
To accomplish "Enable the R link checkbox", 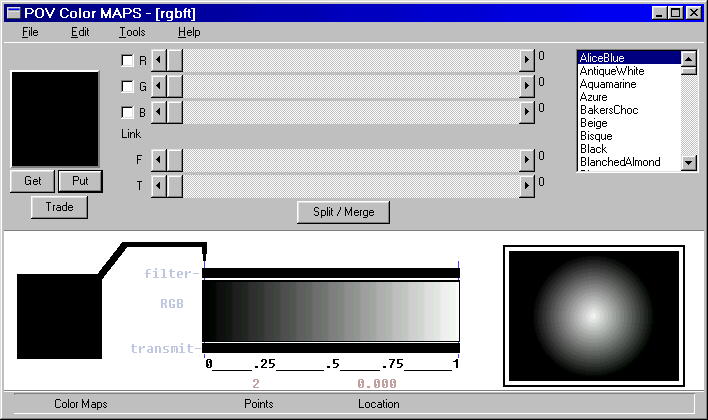I will click(x=127, y=60).
